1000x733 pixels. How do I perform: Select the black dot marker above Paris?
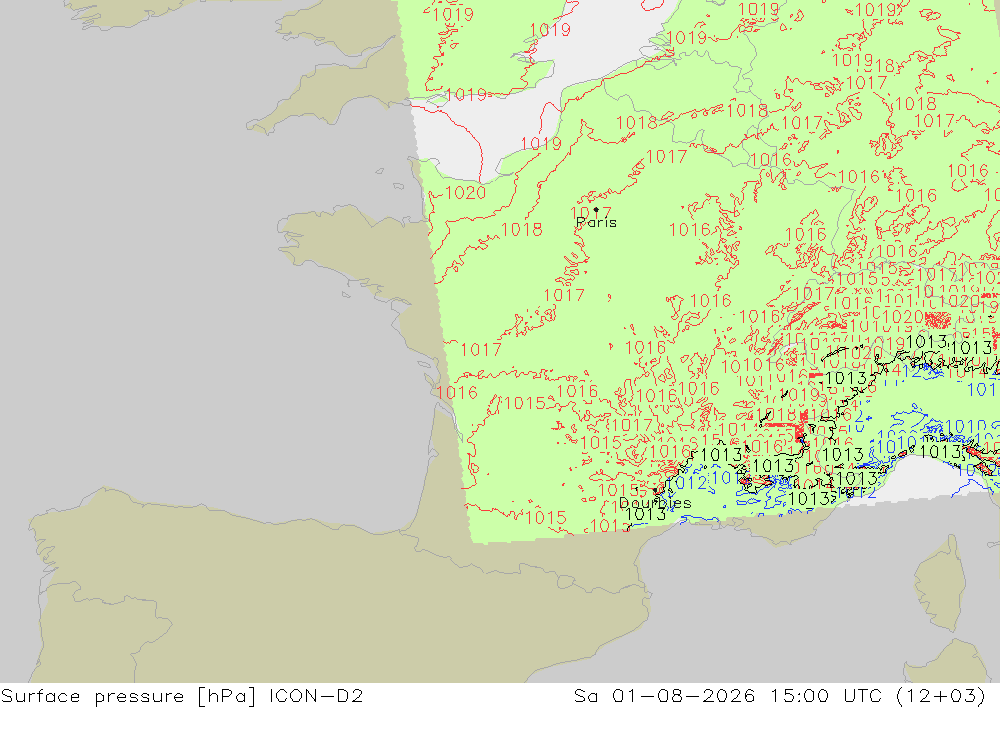pos(596,209)
